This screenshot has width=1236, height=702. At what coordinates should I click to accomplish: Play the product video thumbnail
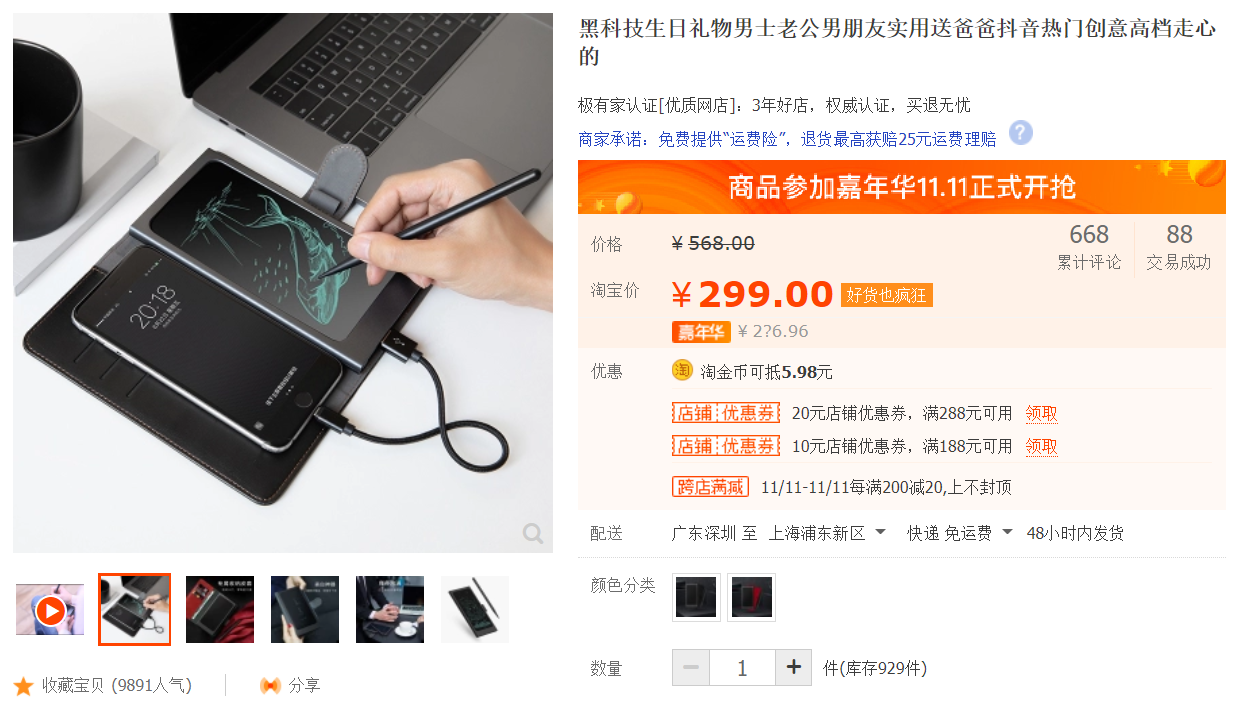pyautogui.click(x=50, y=609)
